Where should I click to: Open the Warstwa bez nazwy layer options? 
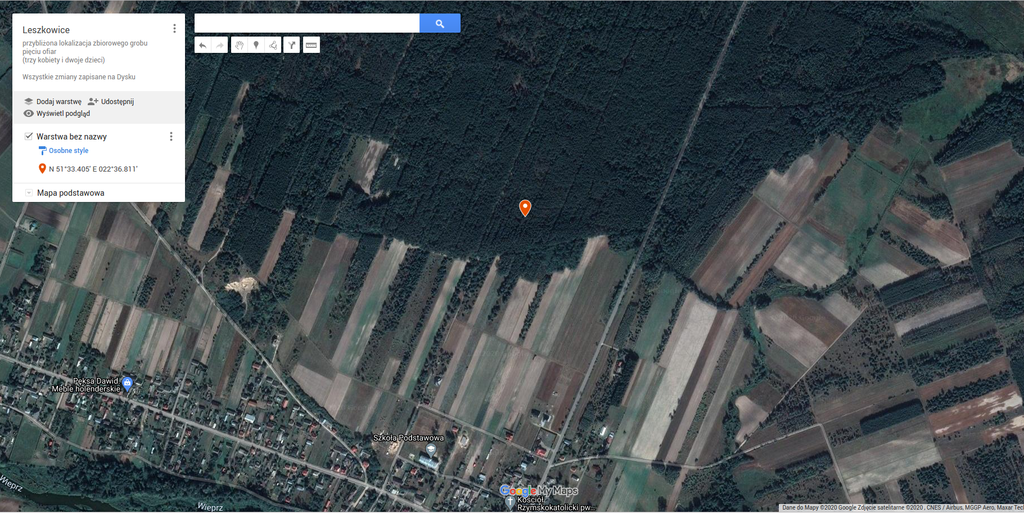[x=171, y=137]
